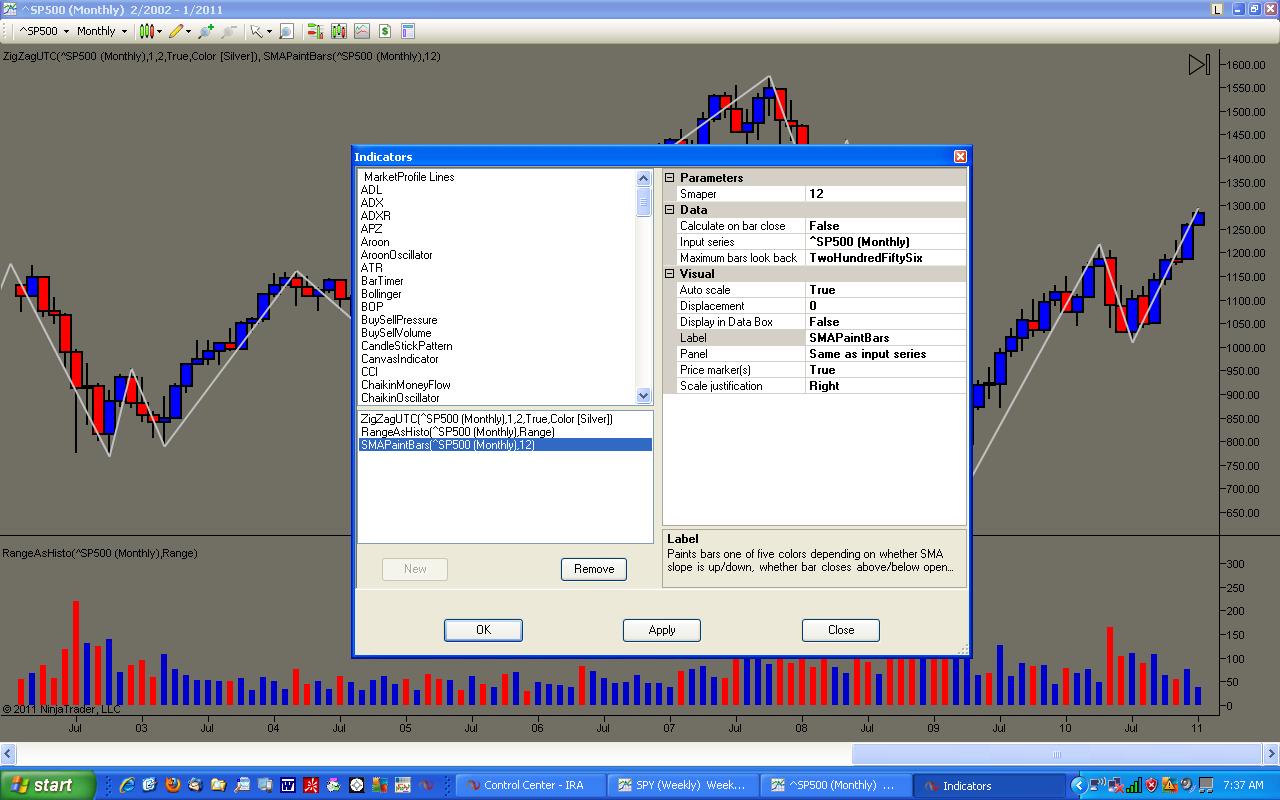This screenshot has width=1280, height=800.
Task: Collapse the Parameters section
Action: [x=670, y=178]
